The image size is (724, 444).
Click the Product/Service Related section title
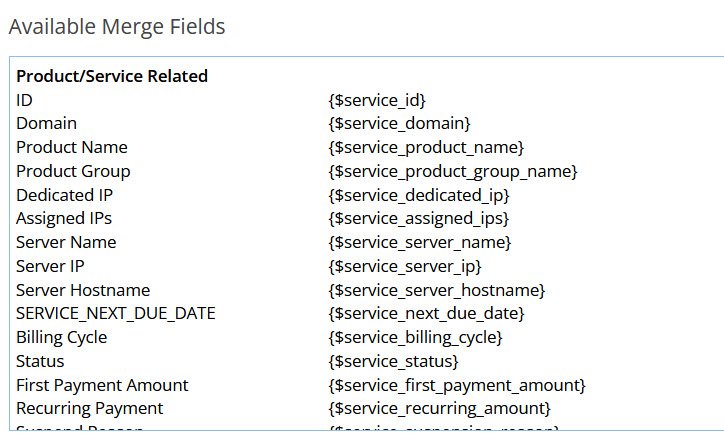[112, 76]
